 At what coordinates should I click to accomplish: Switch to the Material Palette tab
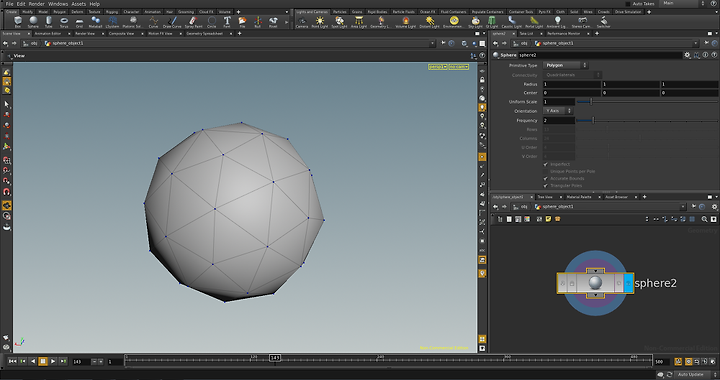tap(579, 197)
